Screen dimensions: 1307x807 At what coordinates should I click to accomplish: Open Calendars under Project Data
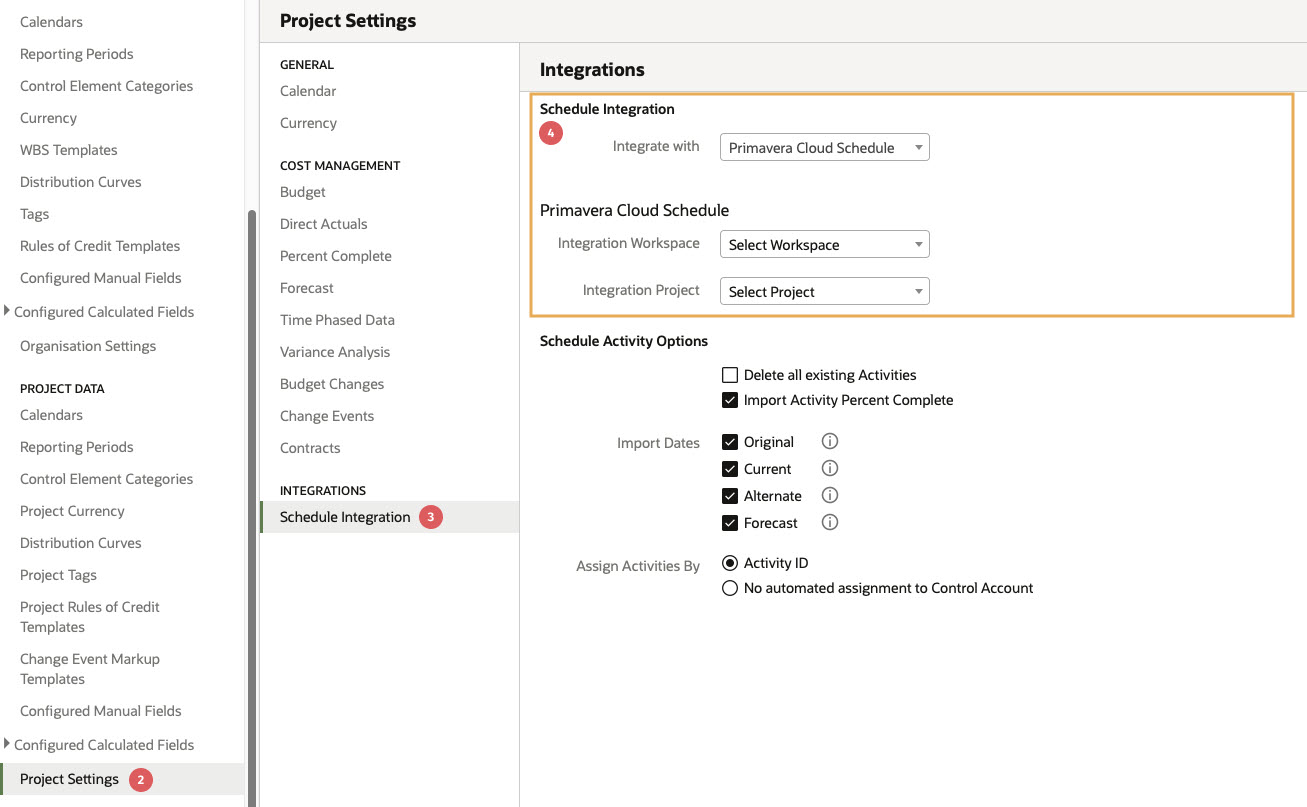(51, 415)
